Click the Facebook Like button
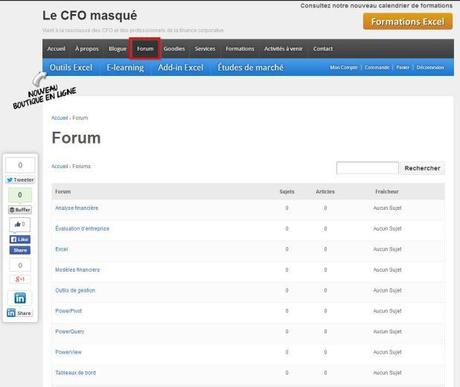 20,239
